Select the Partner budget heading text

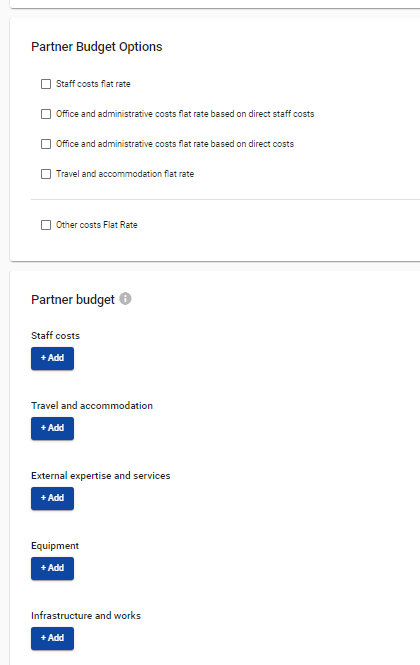(73, 299)
